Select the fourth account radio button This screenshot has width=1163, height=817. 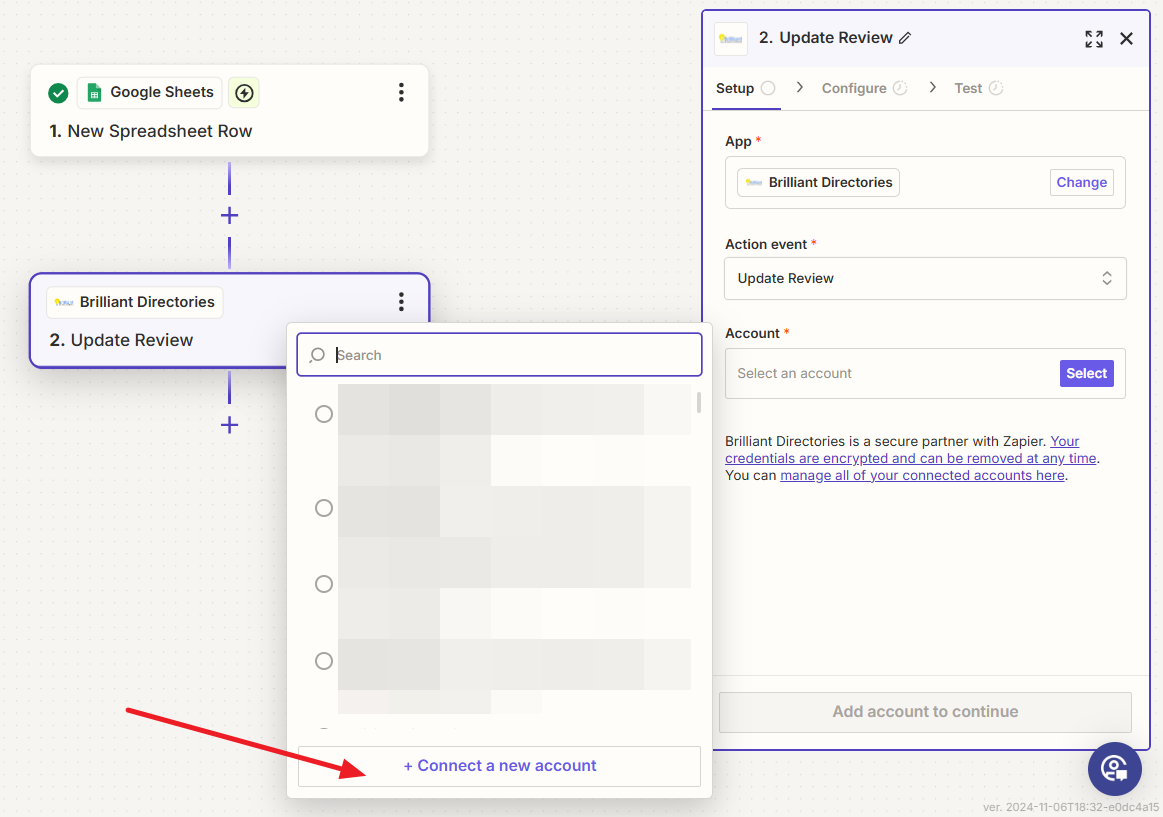(x=323, y=661)
